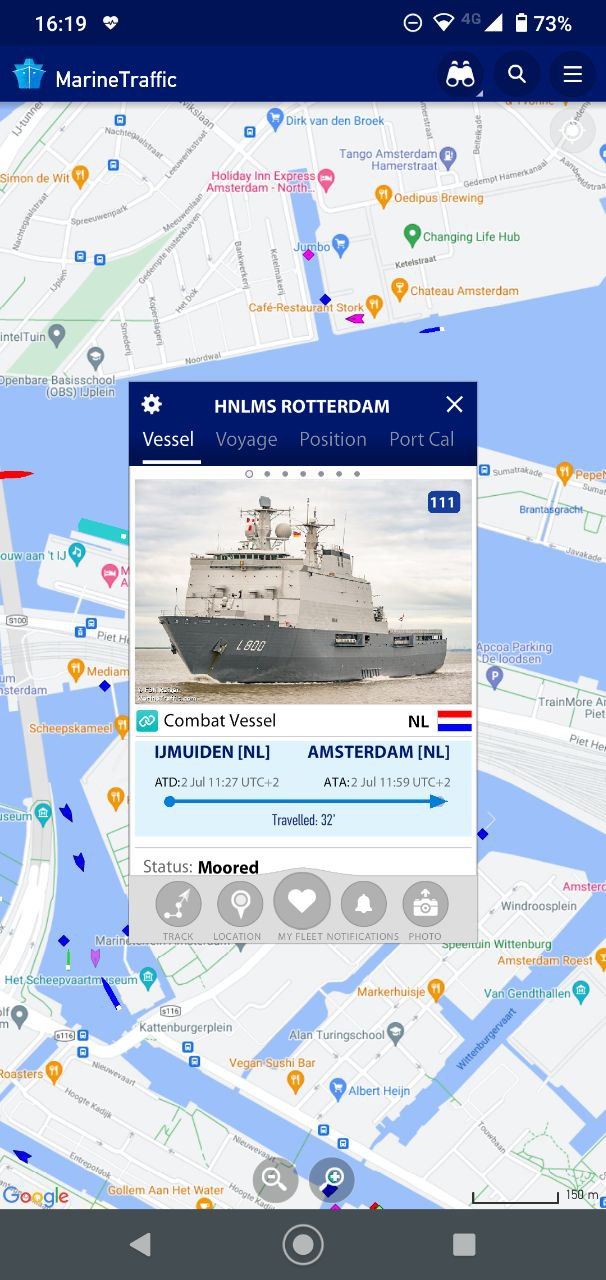This screenshot has height=1280, width=606.
Task: Close the HNLMS Rotterdam popup
Action: pos(454,404)
